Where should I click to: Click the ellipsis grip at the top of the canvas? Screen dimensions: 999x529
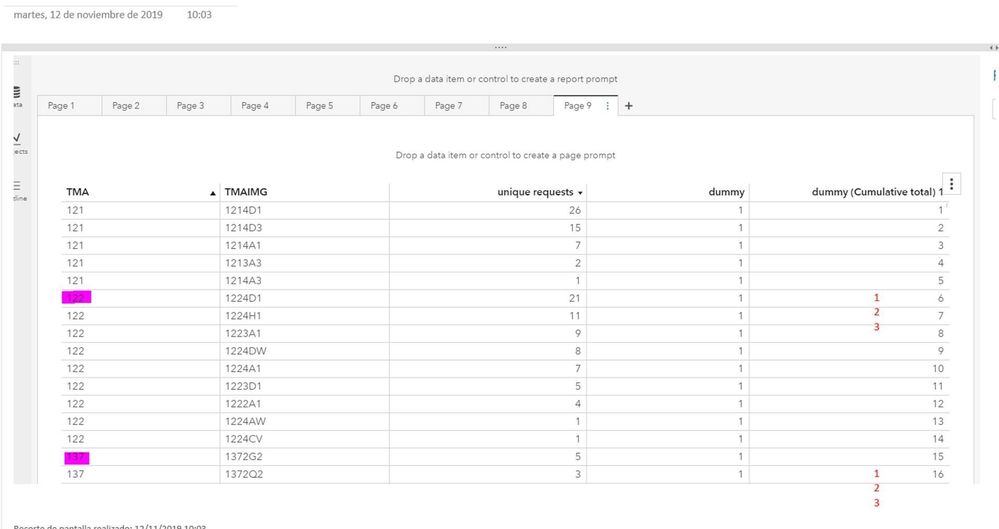501,47
